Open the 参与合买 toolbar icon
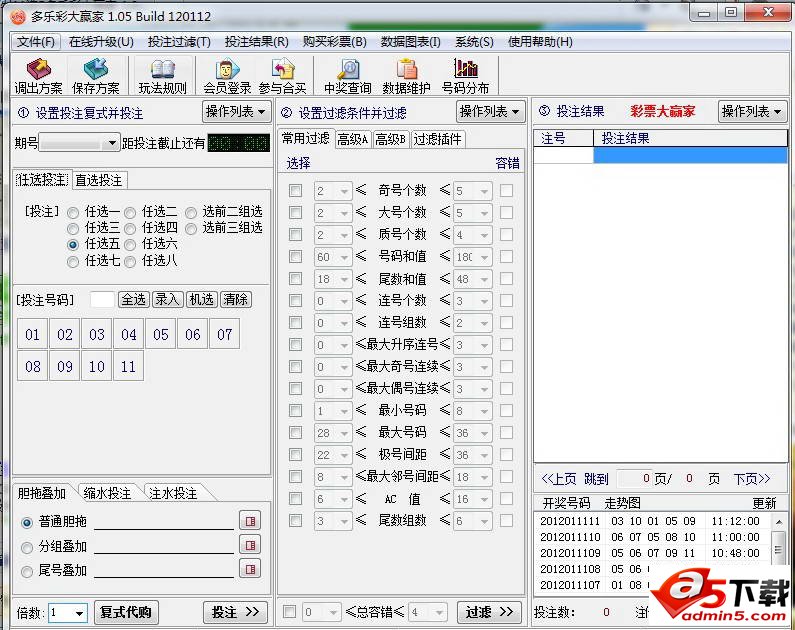795x630 pixels. (x=282, y=76)
